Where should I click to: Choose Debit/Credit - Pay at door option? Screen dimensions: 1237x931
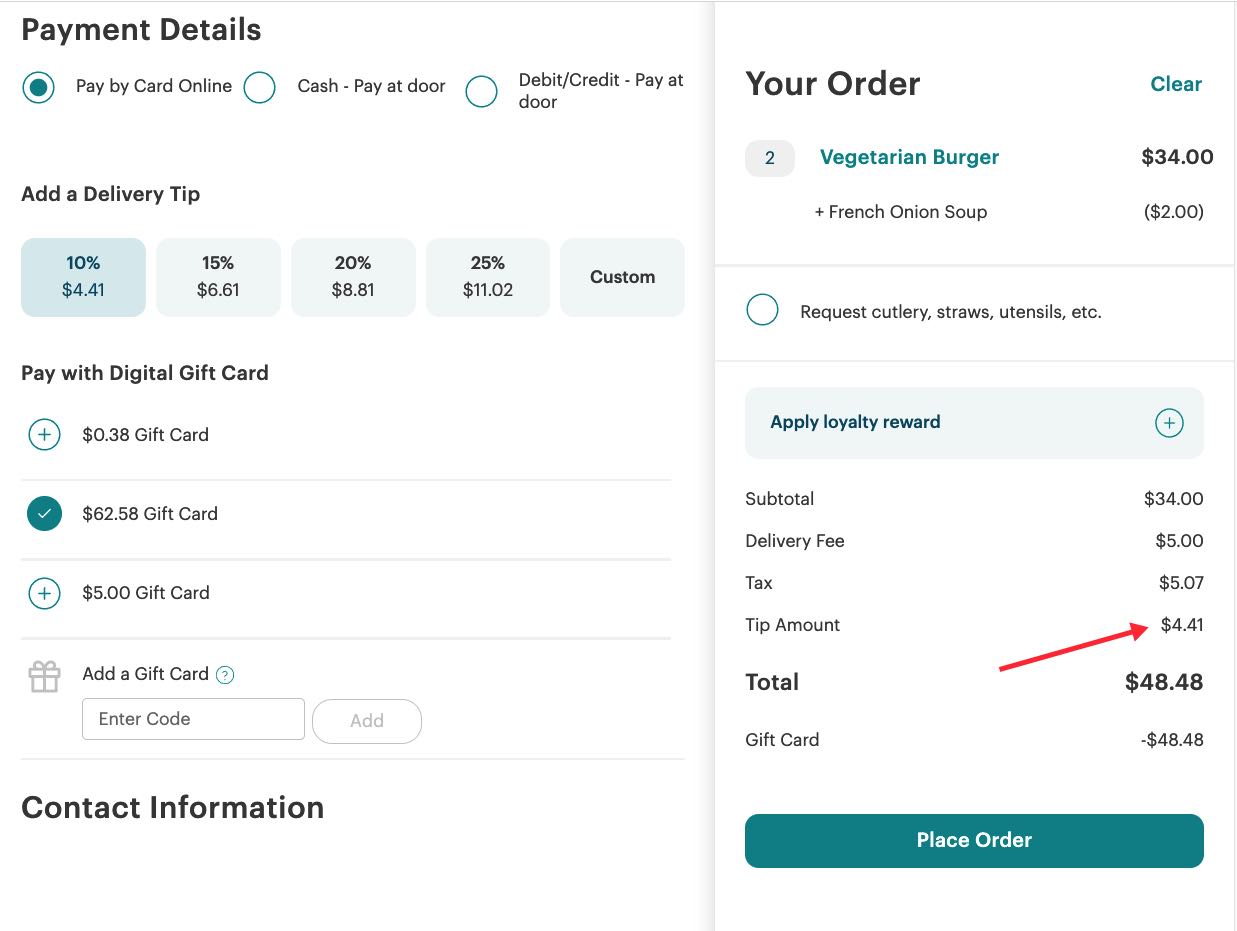(481, 91)
